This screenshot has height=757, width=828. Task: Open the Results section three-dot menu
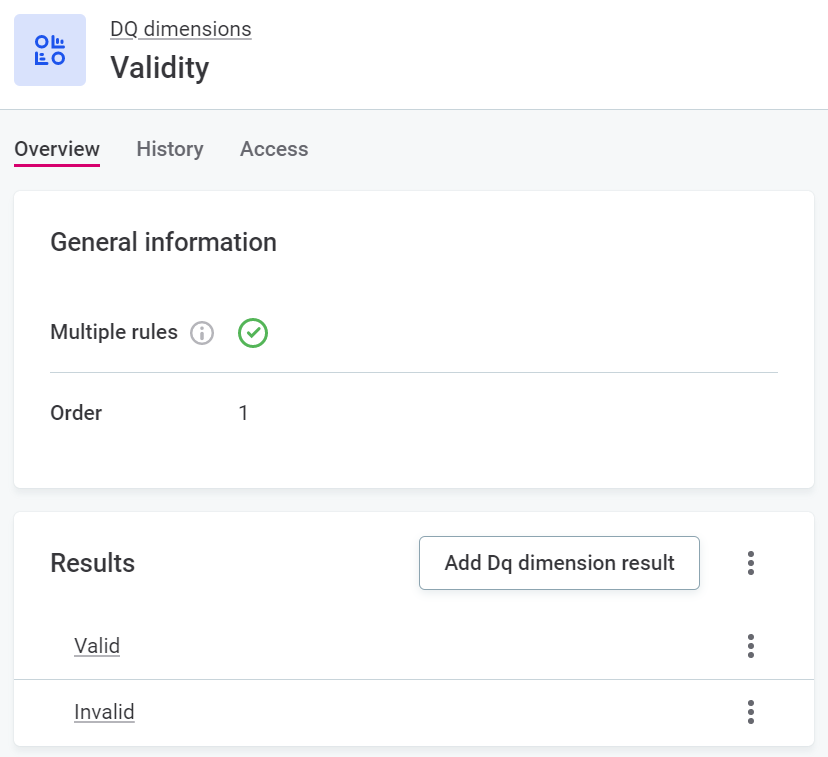[x=750, y=563]
